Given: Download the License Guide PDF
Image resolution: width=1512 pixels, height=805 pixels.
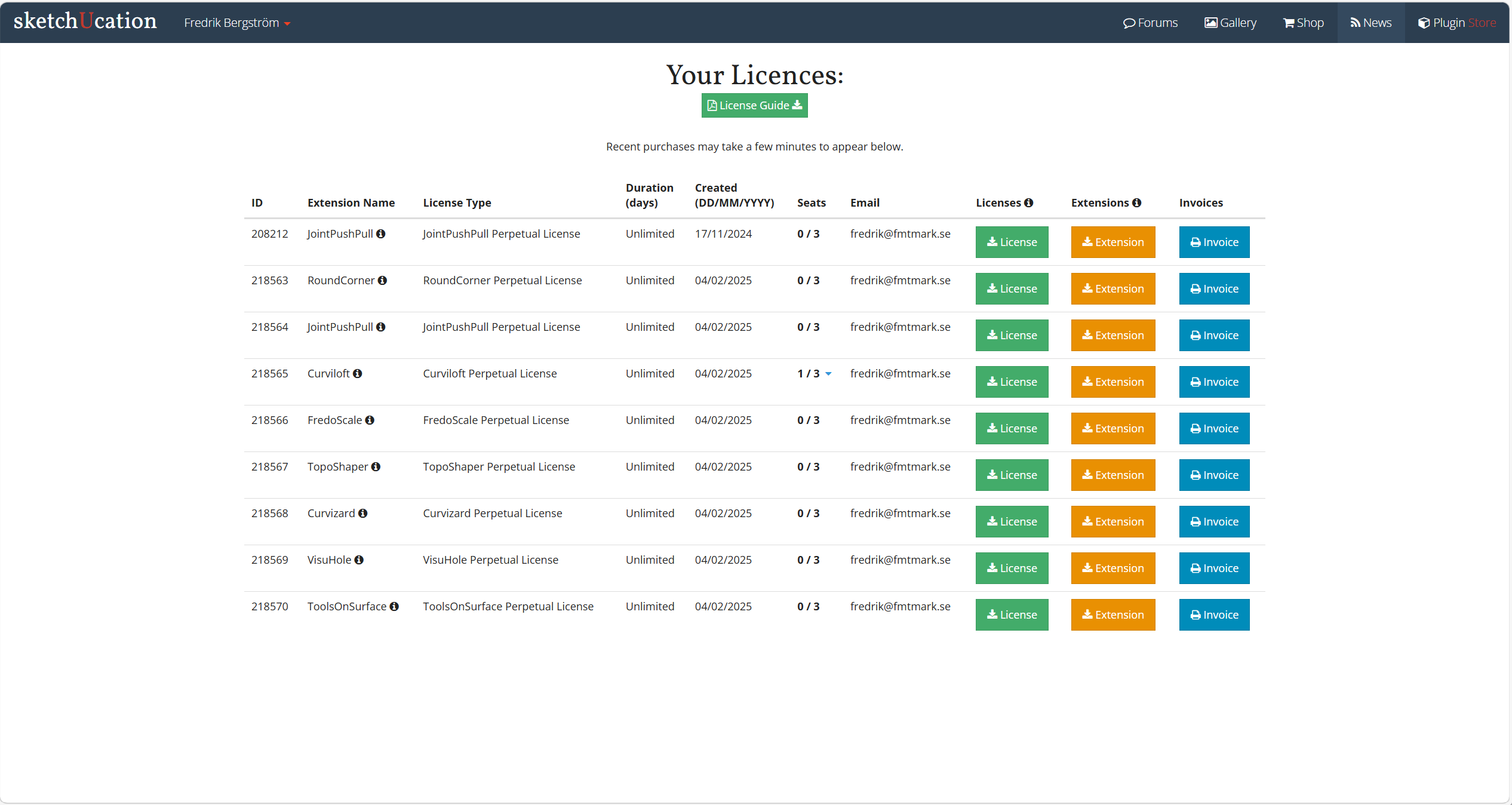Looking at the screenshot, I should 754,106.
